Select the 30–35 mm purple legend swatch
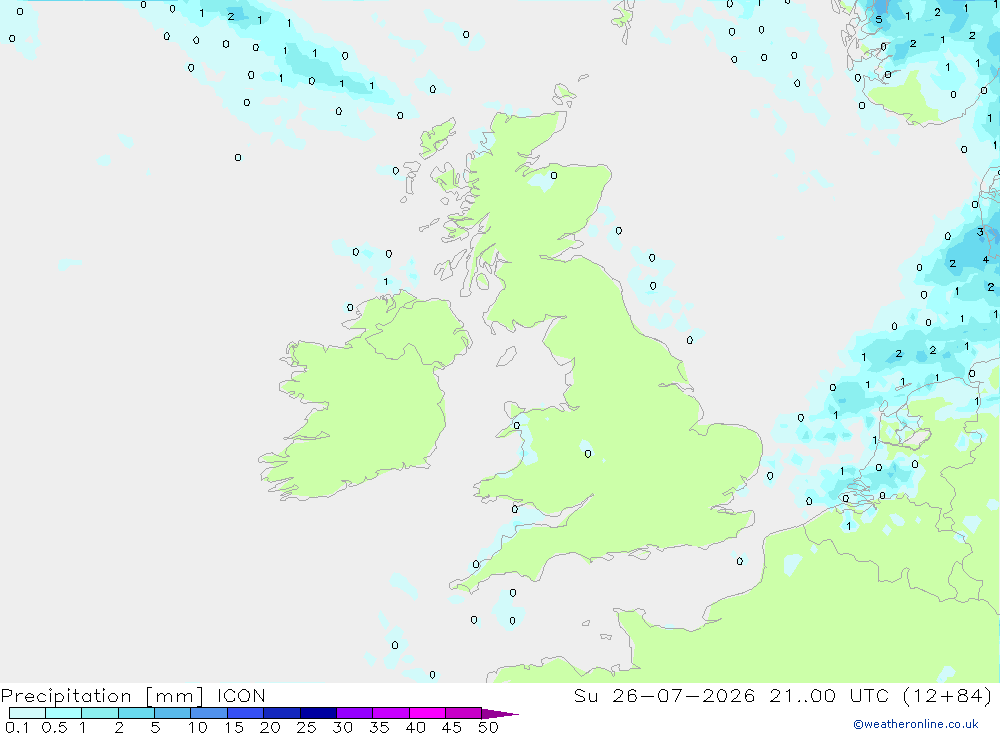Viewport: 1000px width, 733px height. pos(354,713)
